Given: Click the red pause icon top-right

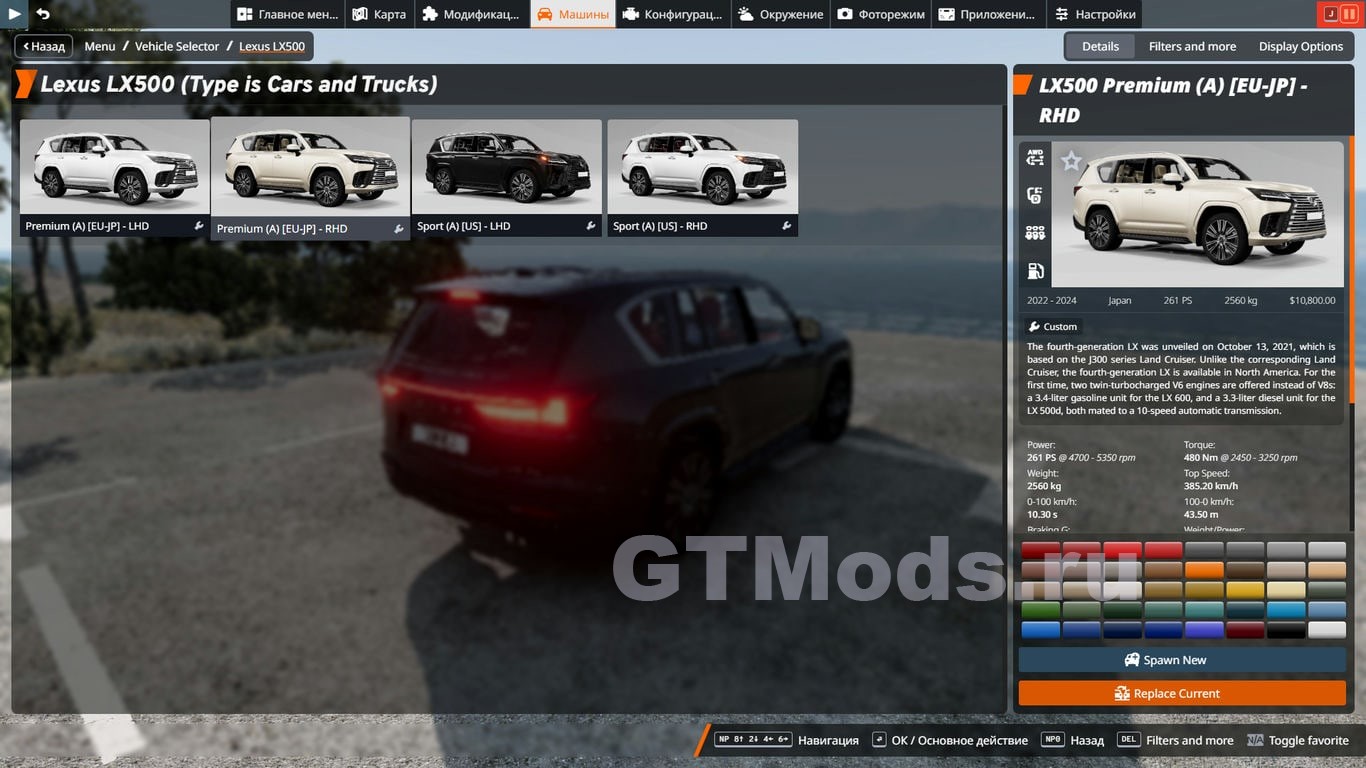Looking at the screenshot, I should 1349,14.
